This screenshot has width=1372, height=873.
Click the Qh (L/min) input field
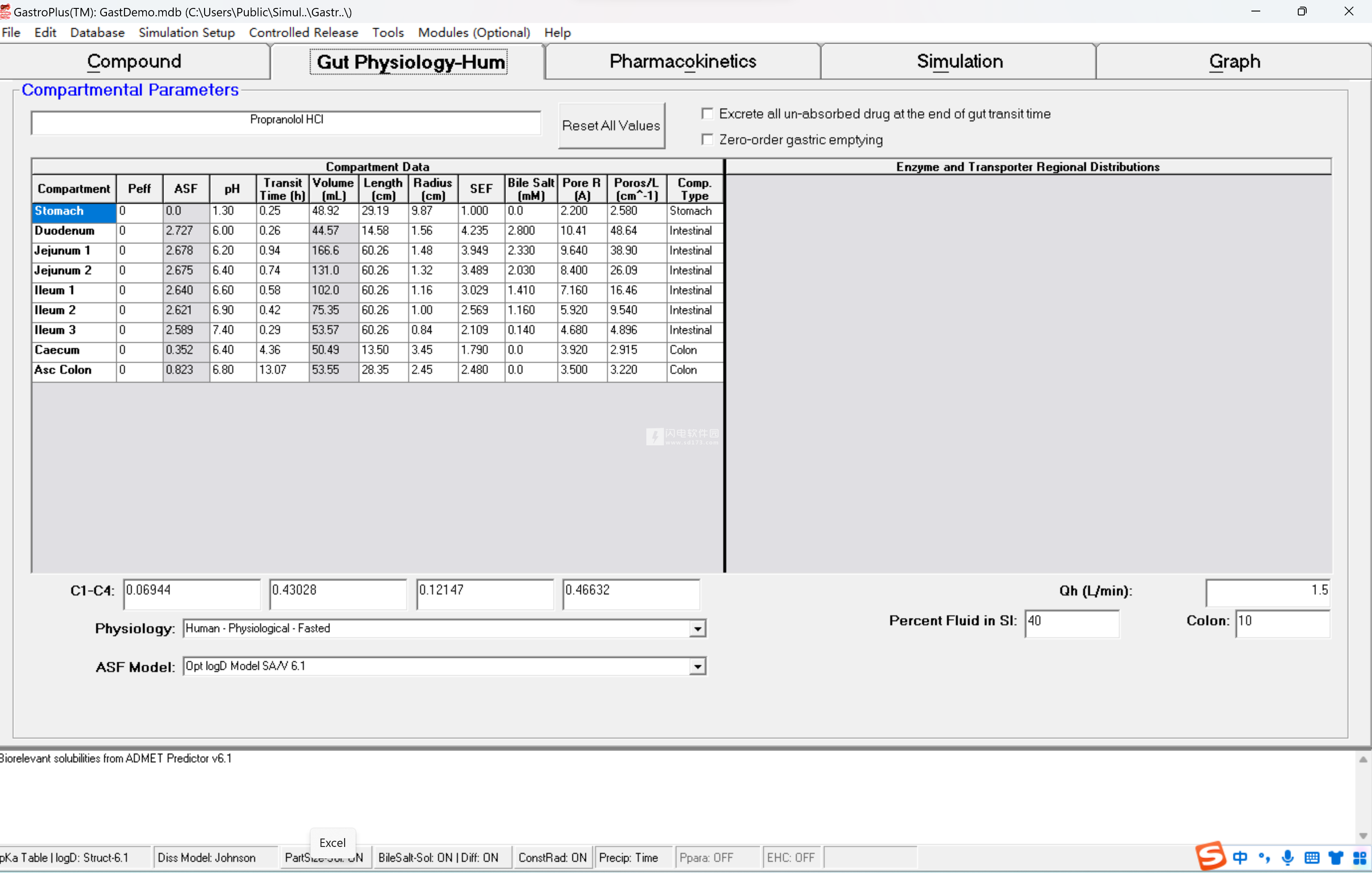tap(1268, 593)
